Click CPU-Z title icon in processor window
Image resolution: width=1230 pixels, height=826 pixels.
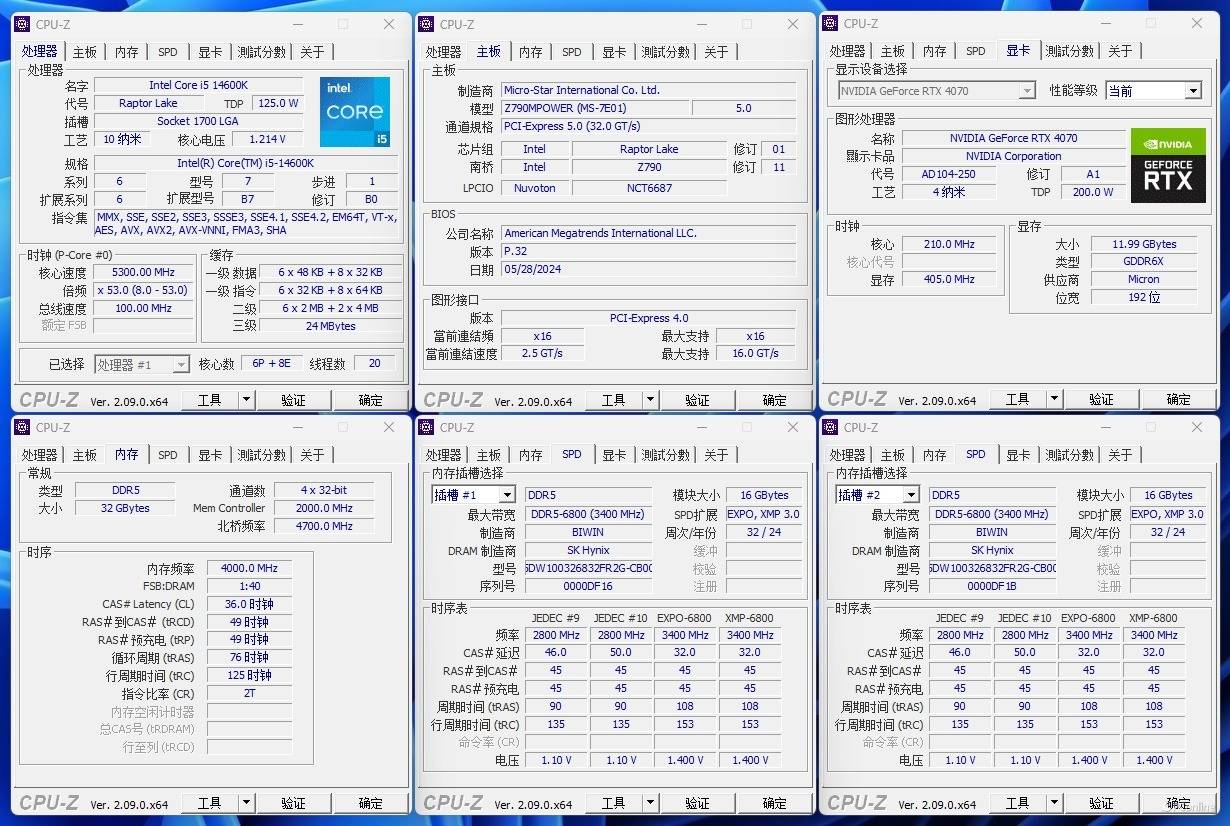click(23, 24)
